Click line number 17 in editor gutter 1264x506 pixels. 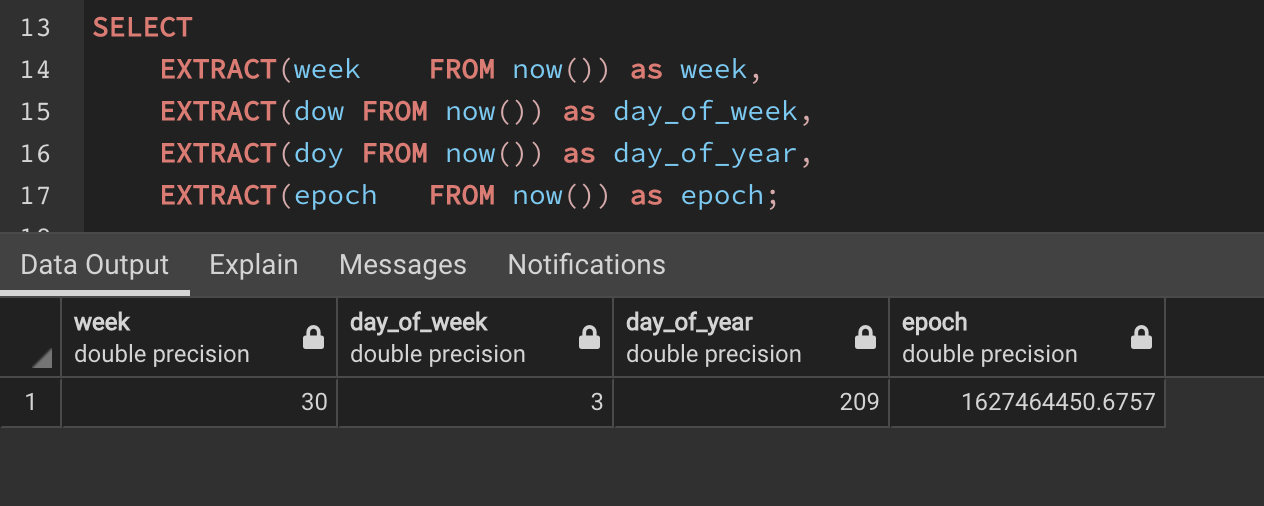[x=35, y=195]
